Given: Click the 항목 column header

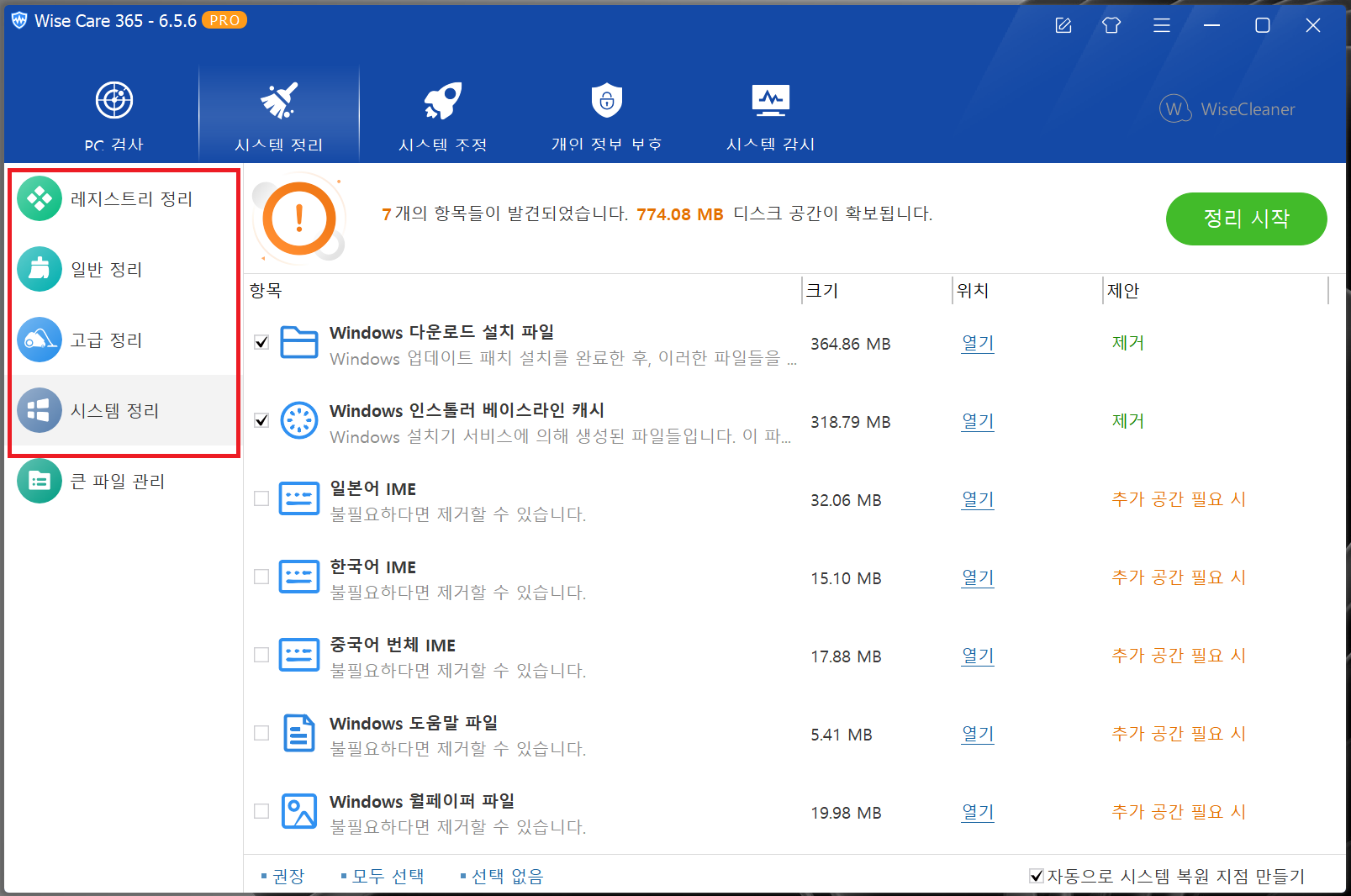Looking at the screenshot, I should coord(266,291).
